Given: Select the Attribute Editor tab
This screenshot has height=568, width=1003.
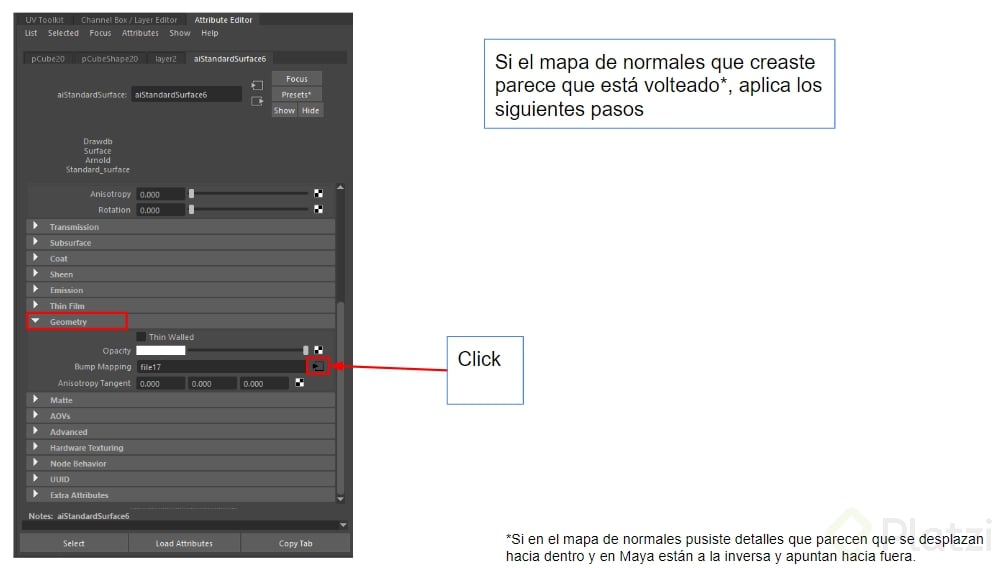Looking at the screenshot, I should (223, 20).
